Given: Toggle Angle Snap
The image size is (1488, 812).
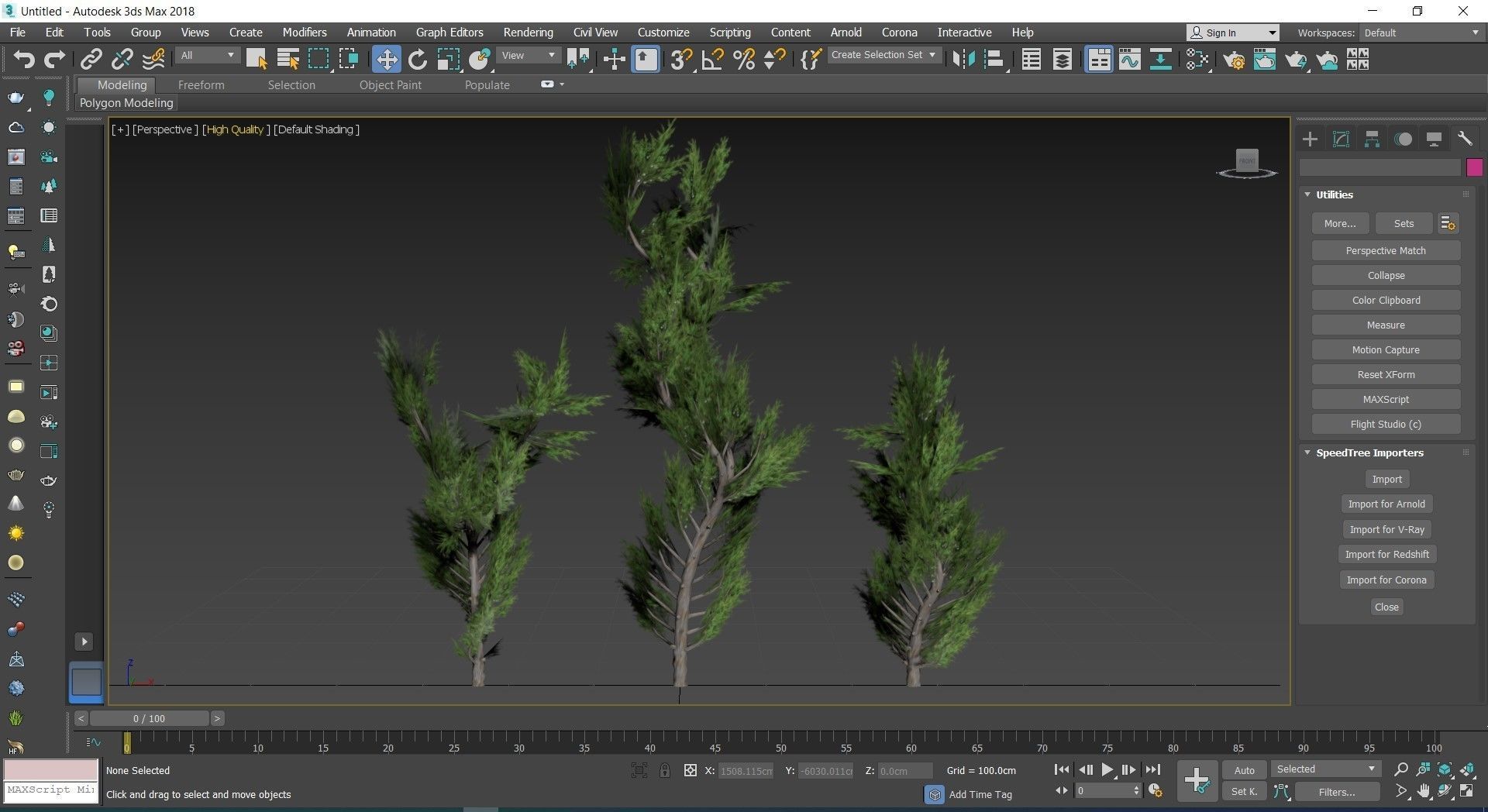Looking at the screenshot, I should coord(712,60).
